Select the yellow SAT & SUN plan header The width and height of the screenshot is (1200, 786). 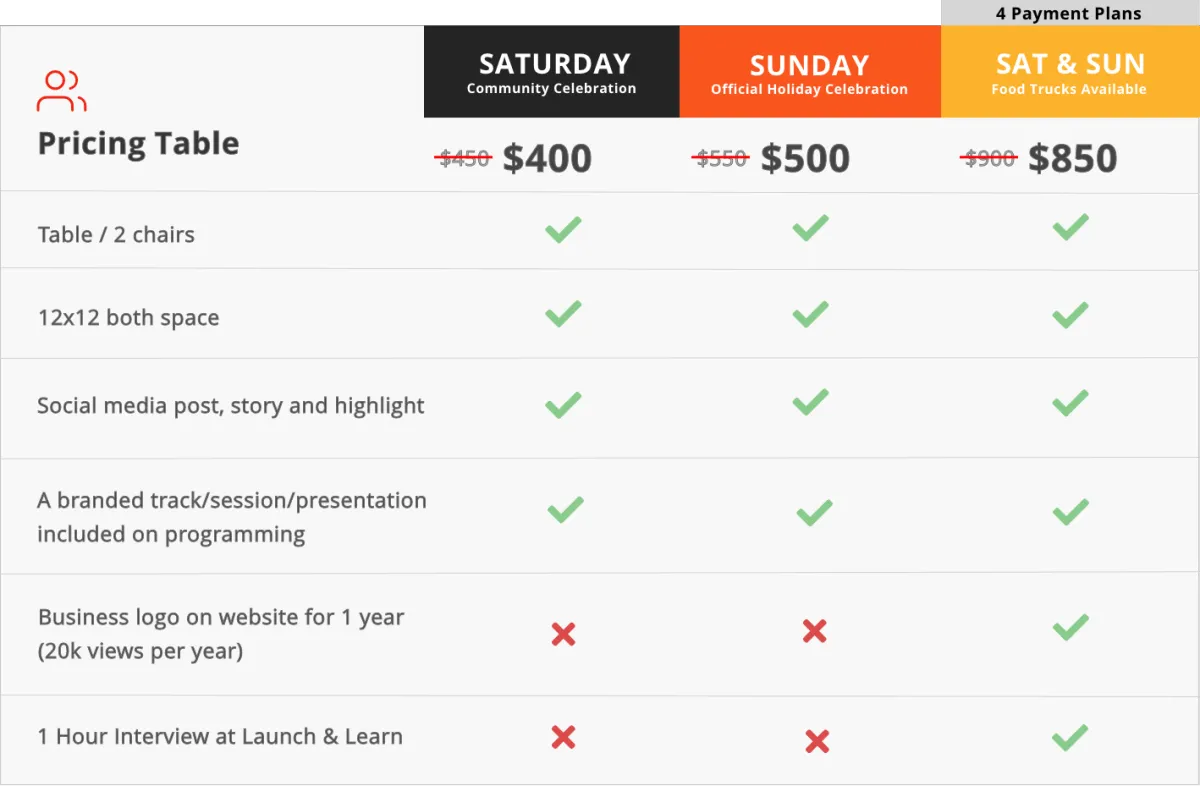pos(1070,72)
